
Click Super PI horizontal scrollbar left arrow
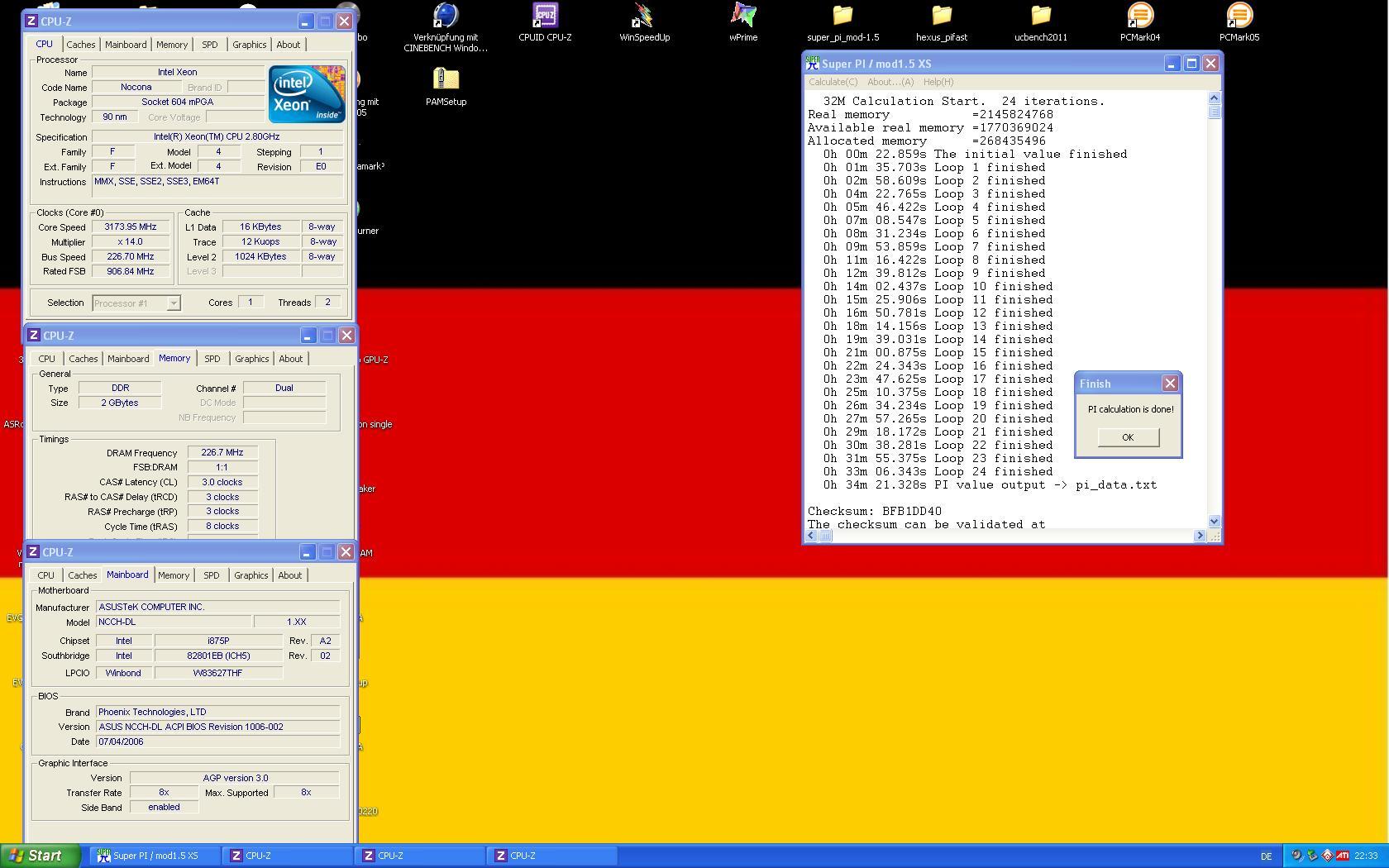click(811, 536)
